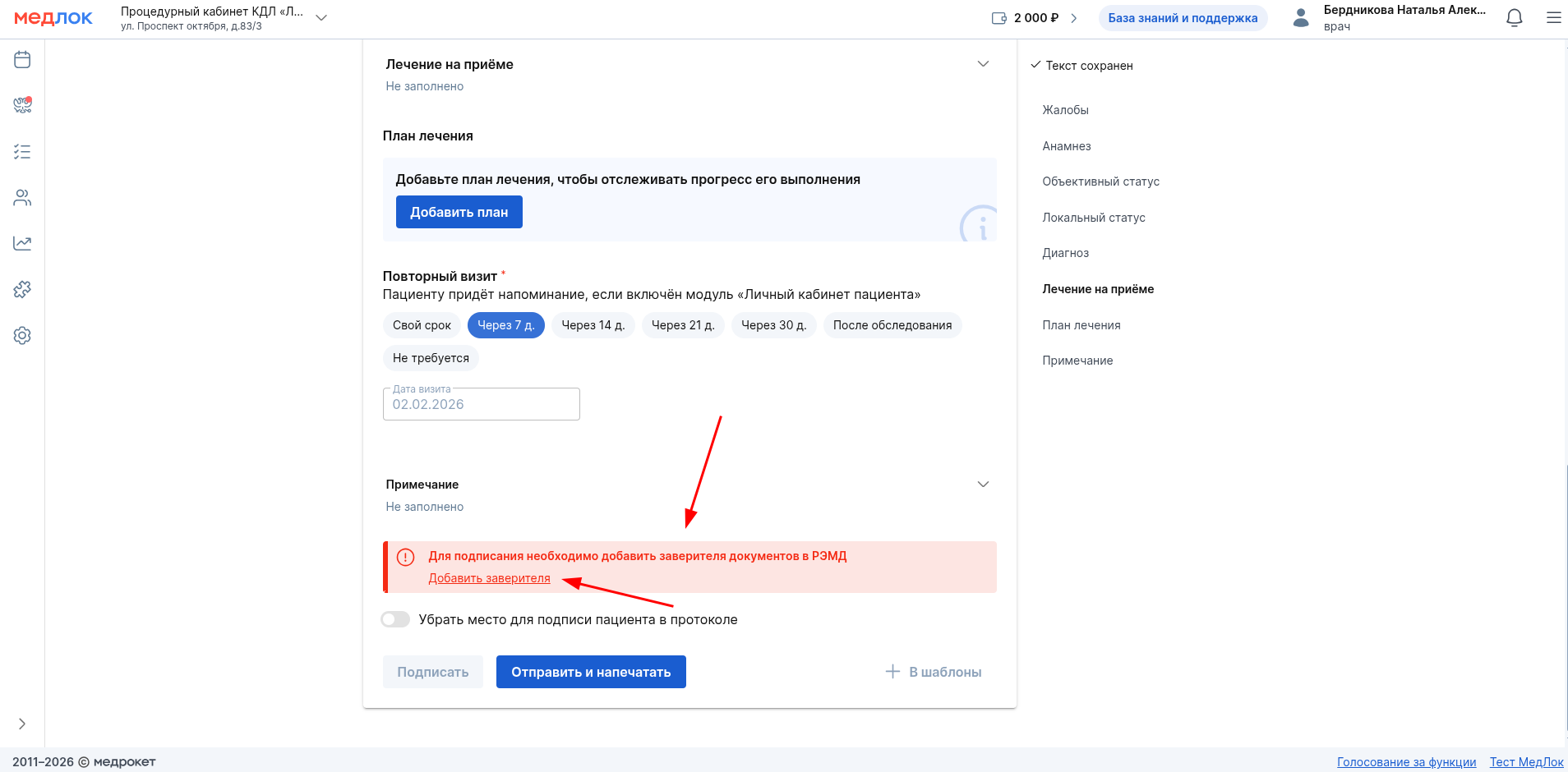1568x772 pixels.
Task: Click the "Отправить и напечатать" button
Action: (x=590, y=672)
